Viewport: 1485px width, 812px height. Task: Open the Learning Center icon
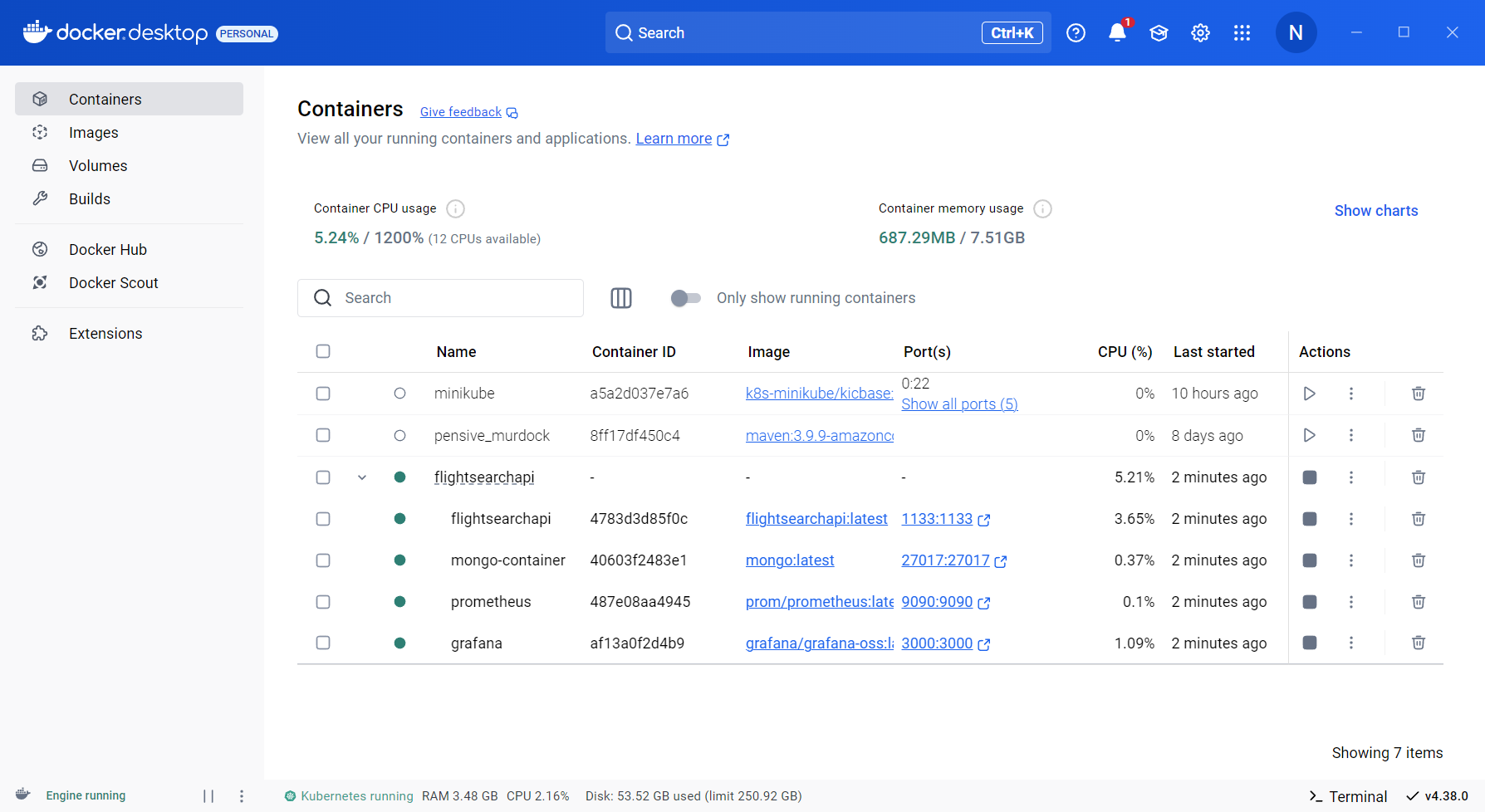coord(1159,33)
